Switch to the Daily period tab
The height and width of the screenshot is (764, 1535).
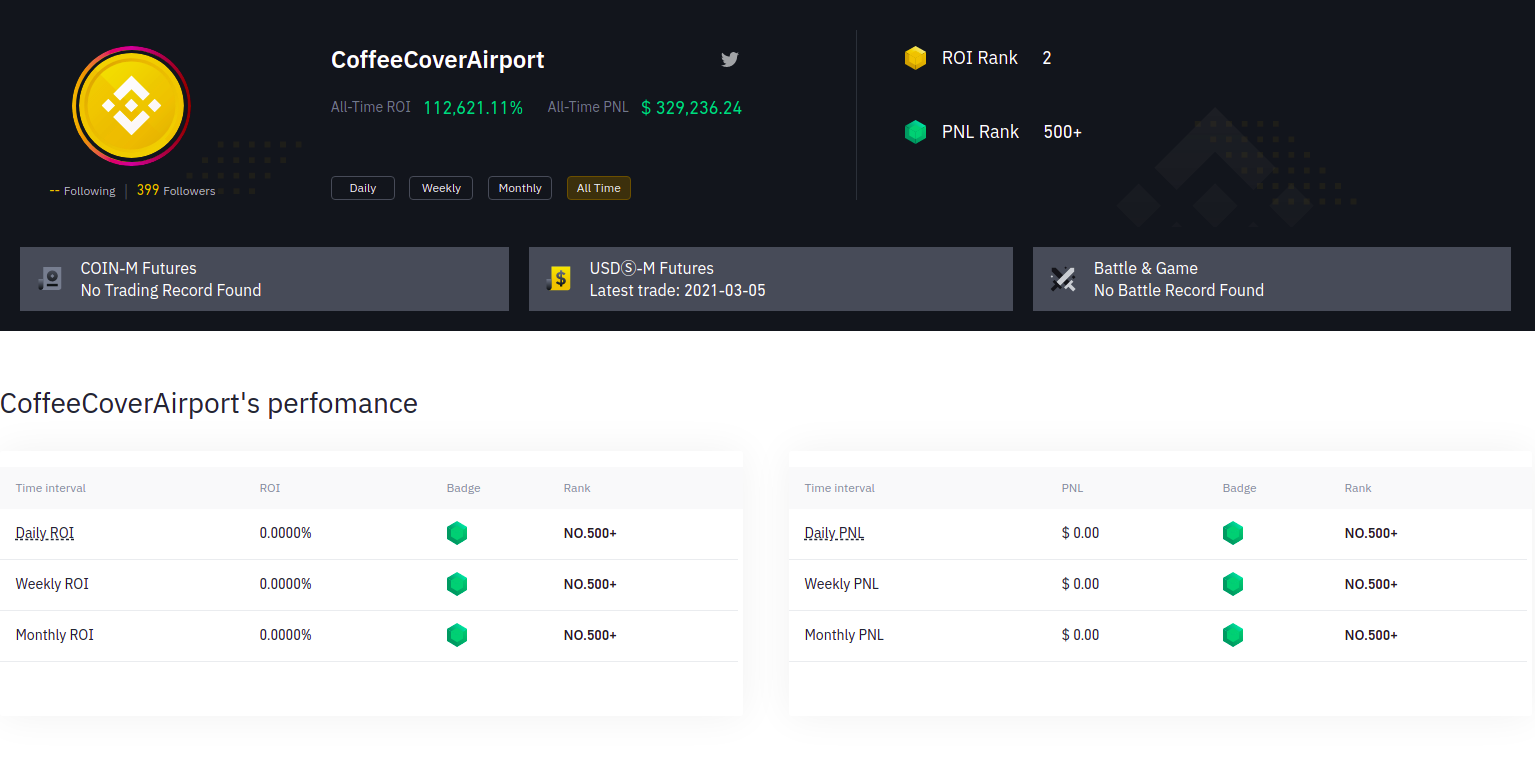coord(363,188)
